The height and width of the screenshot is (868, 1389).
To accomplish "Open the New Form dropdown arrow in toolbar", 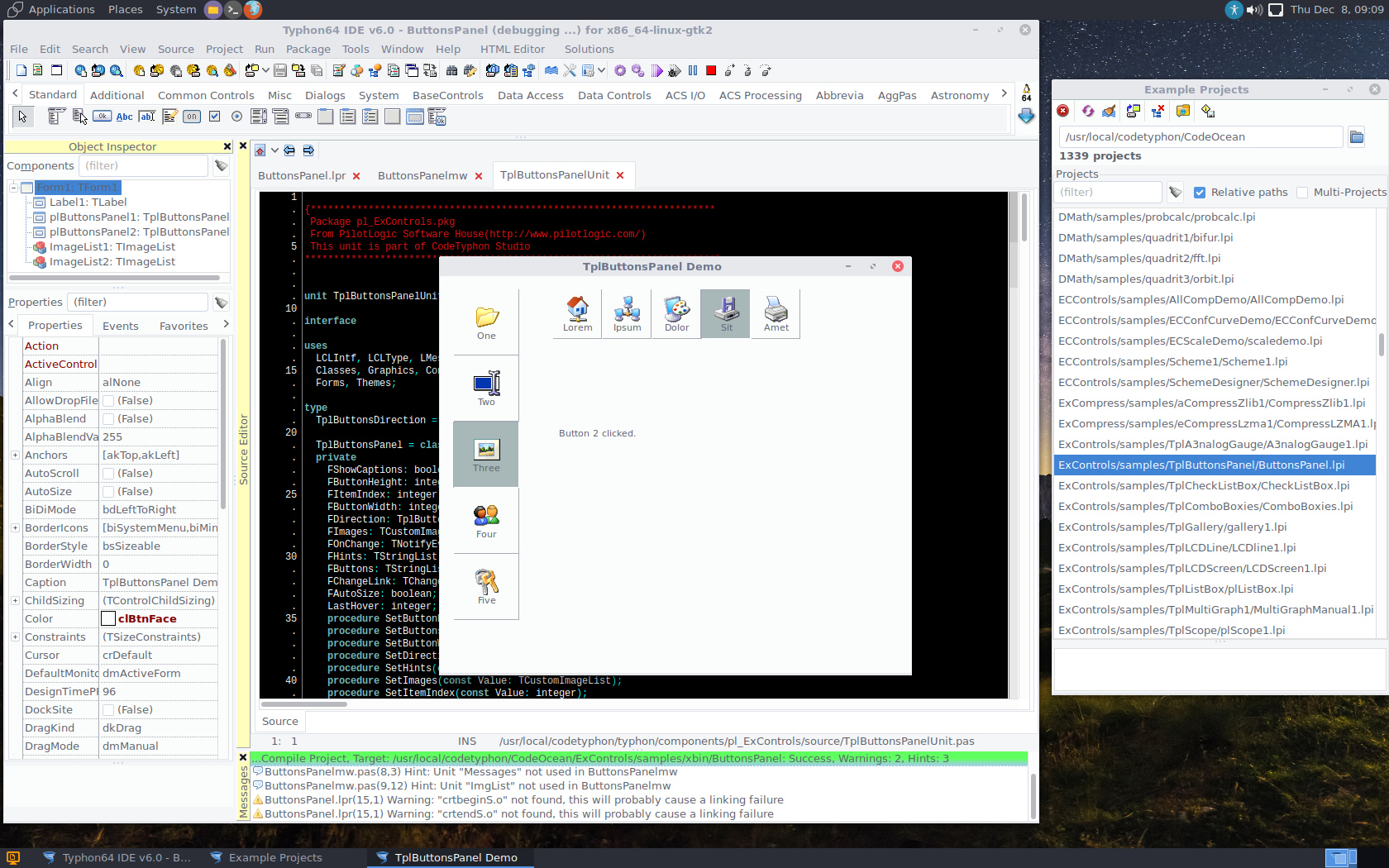I will point(265,70).
